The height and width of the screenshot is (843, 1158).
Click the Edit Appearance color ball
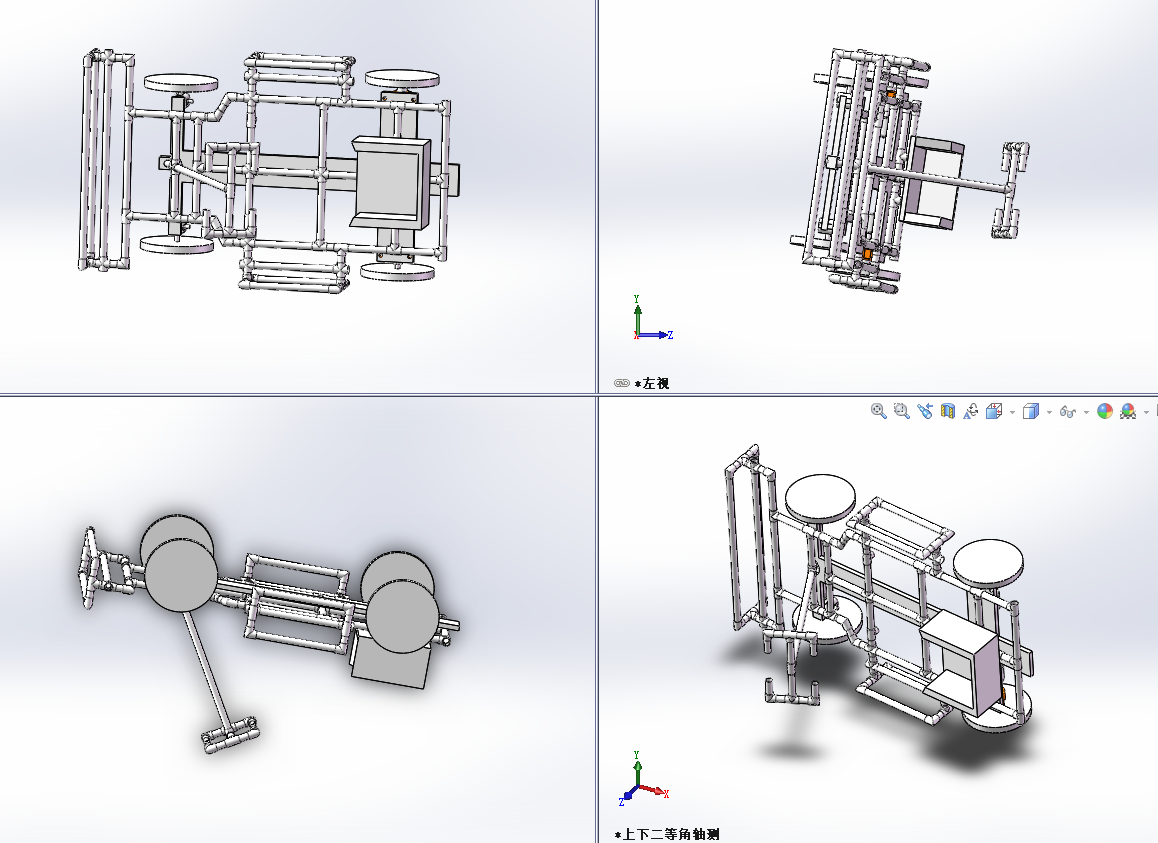pyautogui.click(x=1105, y=412)
